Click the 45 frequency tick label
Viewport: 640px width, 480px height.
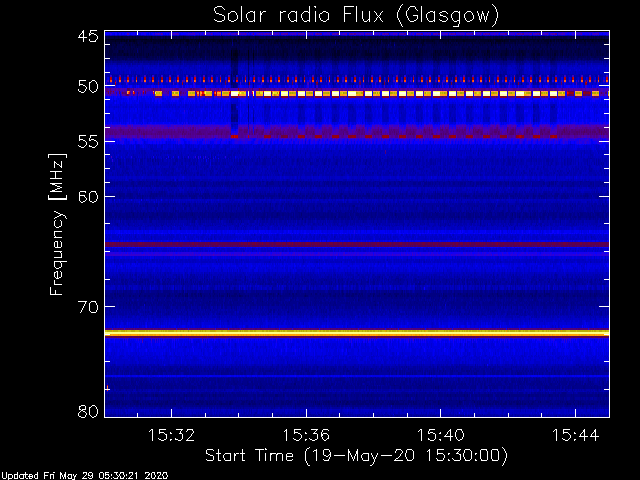pos(88,36)
